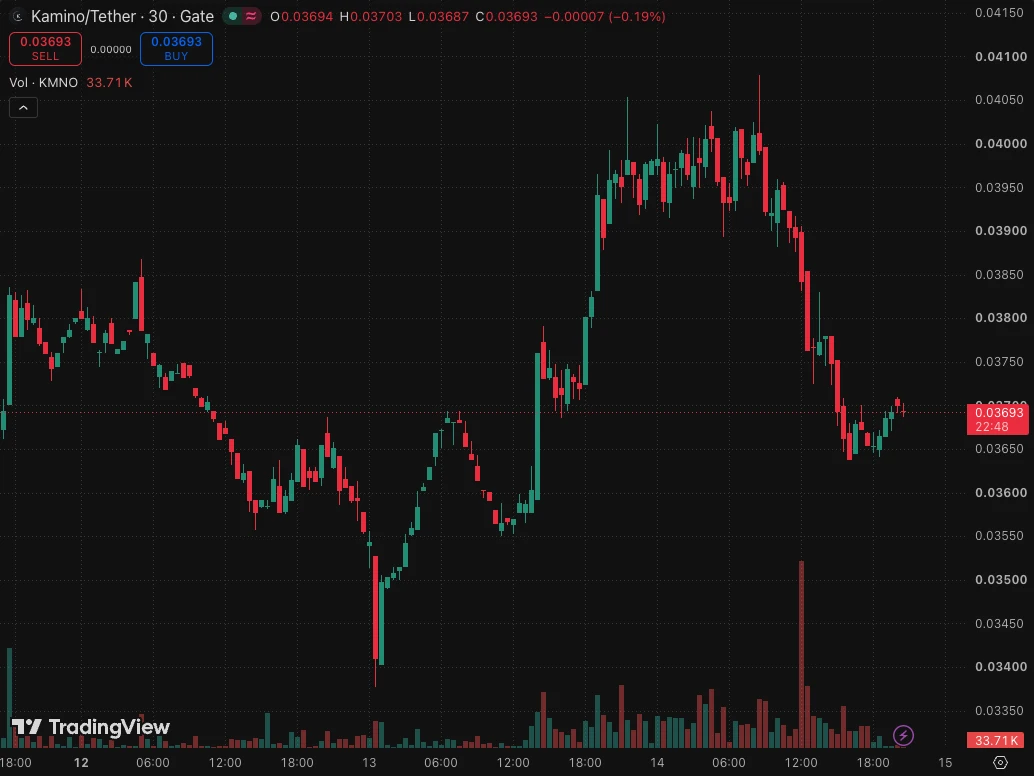Click the high price H0.03703 value

[x=371, y=16]
